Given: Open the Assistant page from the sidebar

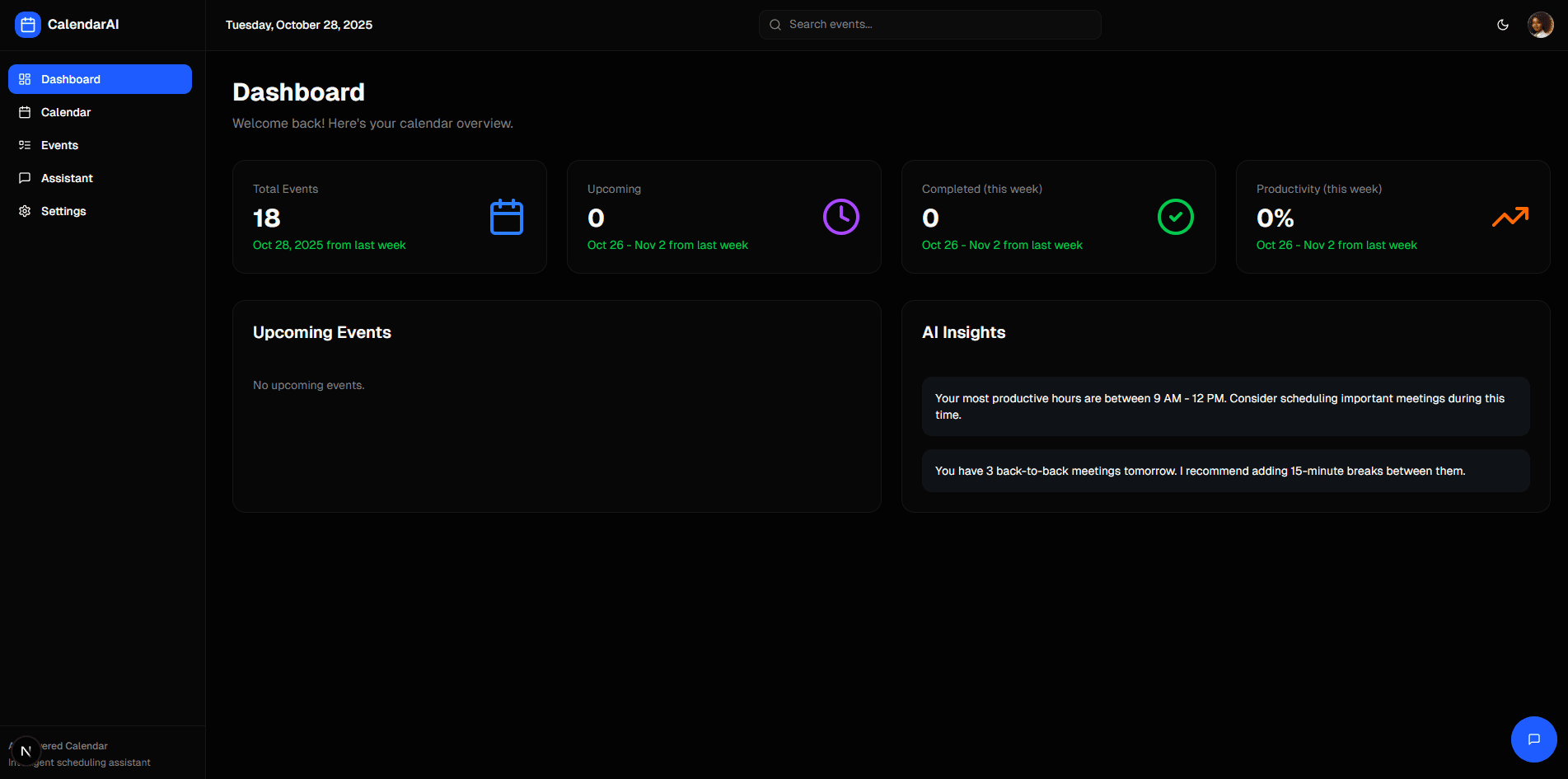Looking at the screenshot, I should coord(67,178).
